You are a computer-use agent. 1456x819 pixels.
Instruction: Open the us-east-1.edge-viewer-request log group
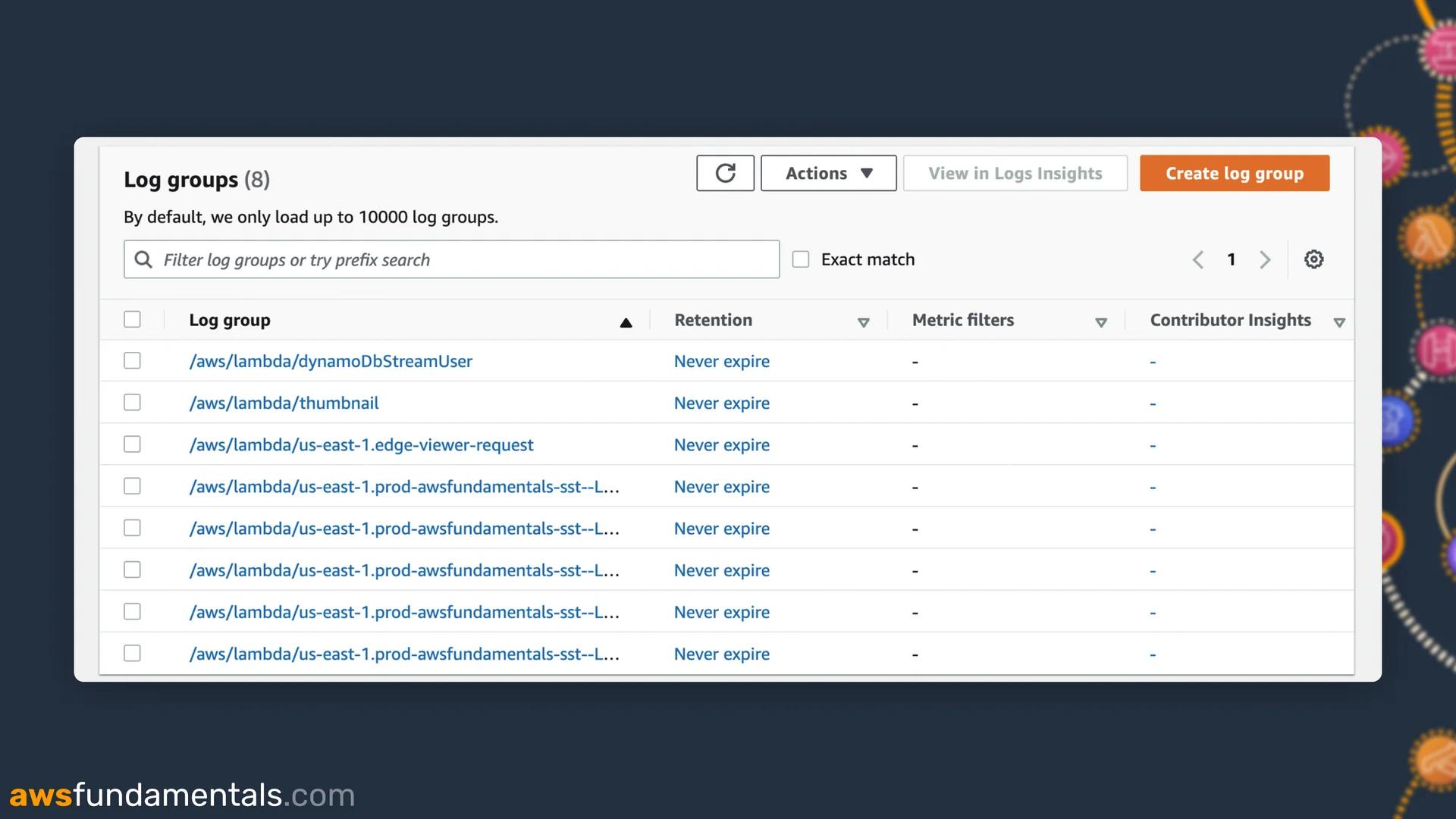point(362,445)
